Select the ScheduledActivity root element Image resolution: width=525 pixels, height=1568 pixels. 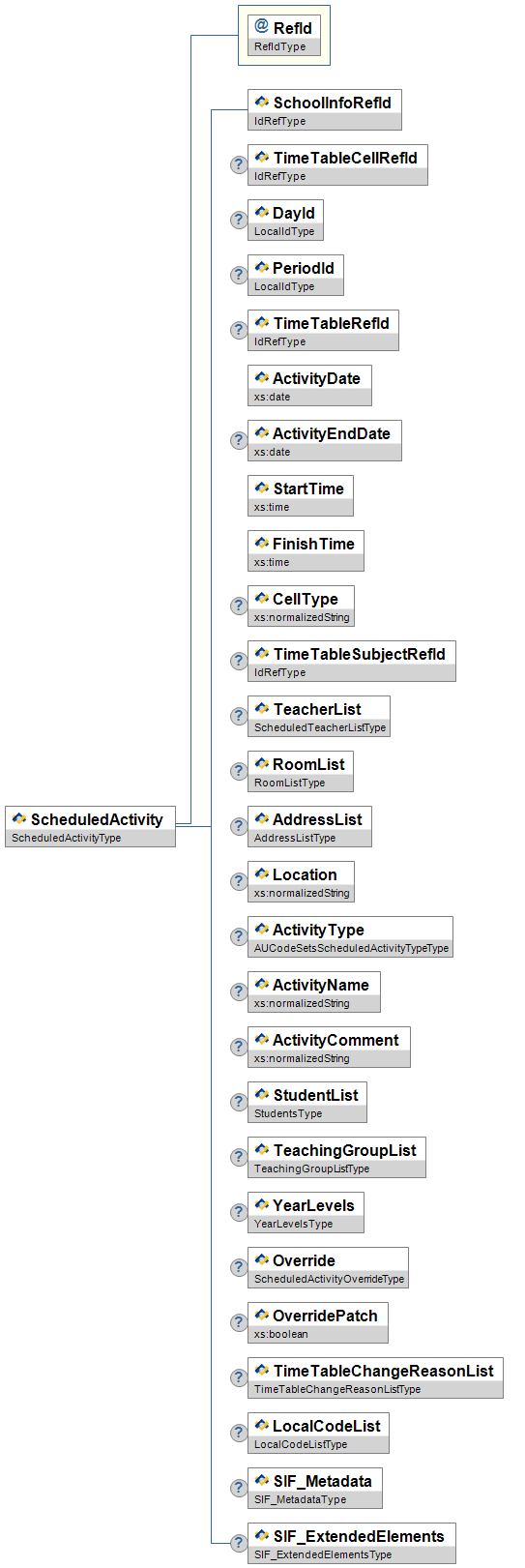pyautogui.click(x=91, y=826)
